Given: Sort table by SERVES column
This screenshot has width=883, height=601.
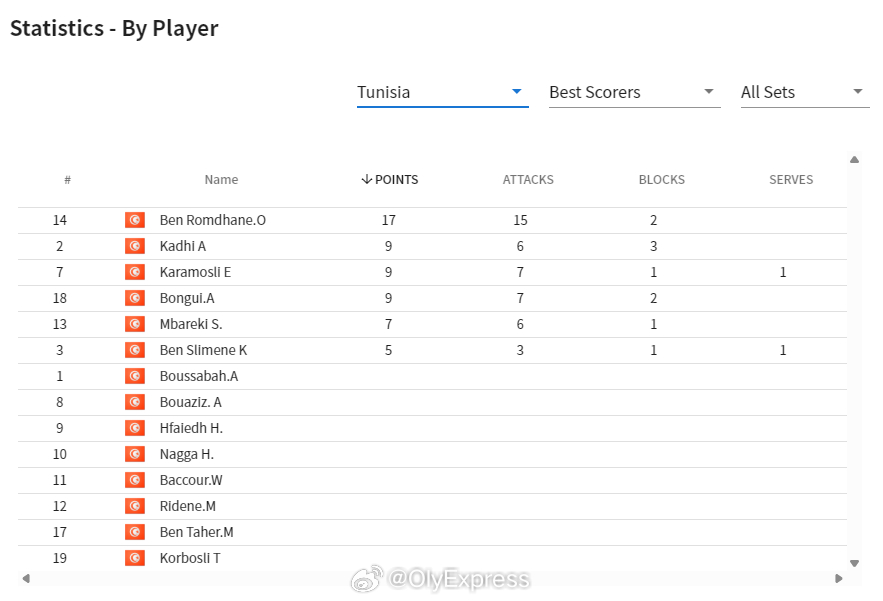Looking at the screenshot, I should 791,180.
